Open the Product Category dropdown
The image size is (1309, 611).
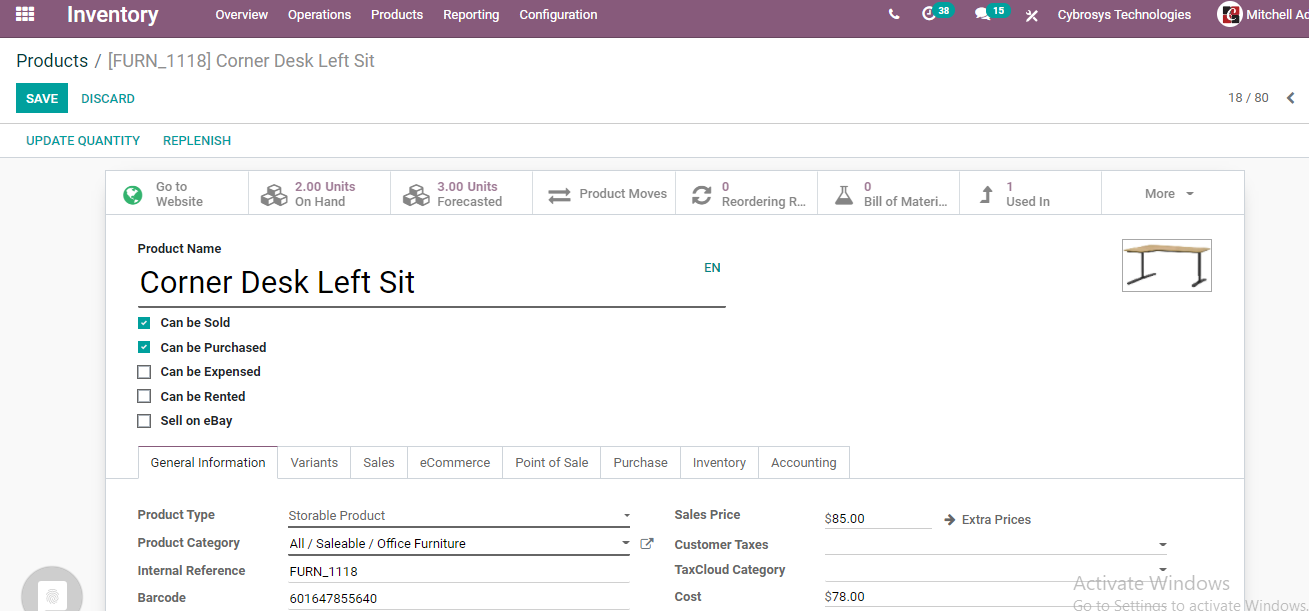point(459,544)
